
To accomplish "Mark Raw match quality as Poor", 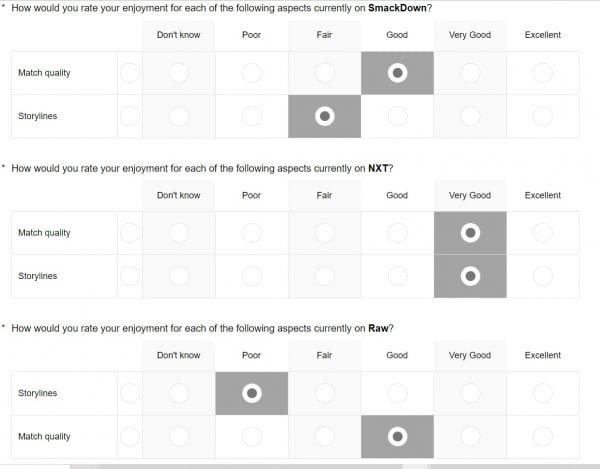I will click(252, 436).
